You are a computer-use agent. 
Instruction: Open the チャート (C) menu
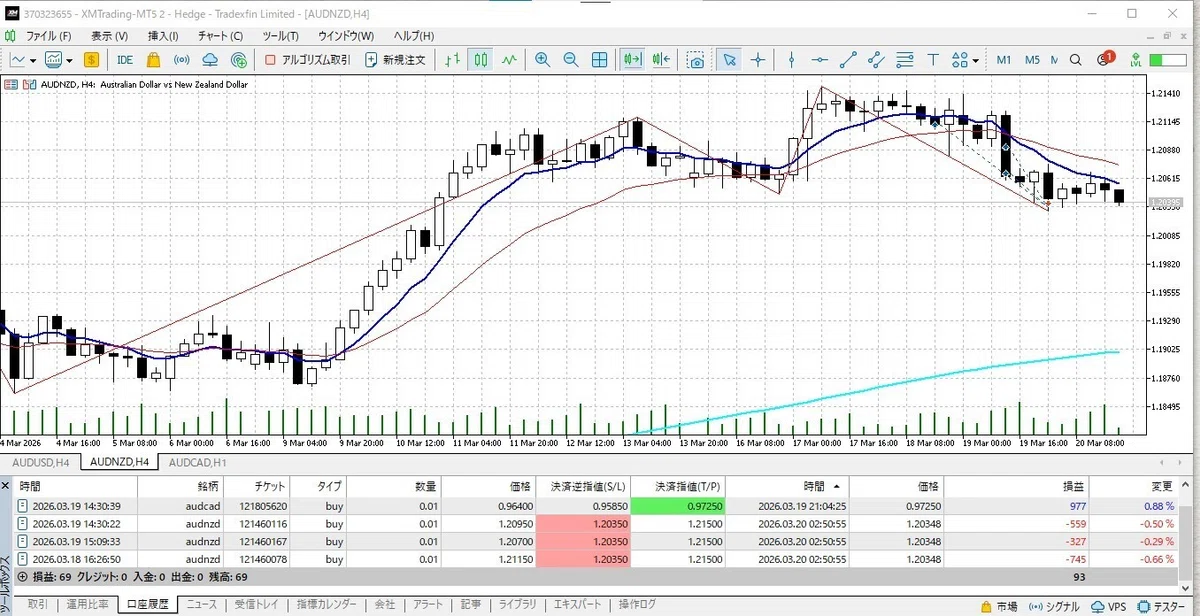(222, 35)
